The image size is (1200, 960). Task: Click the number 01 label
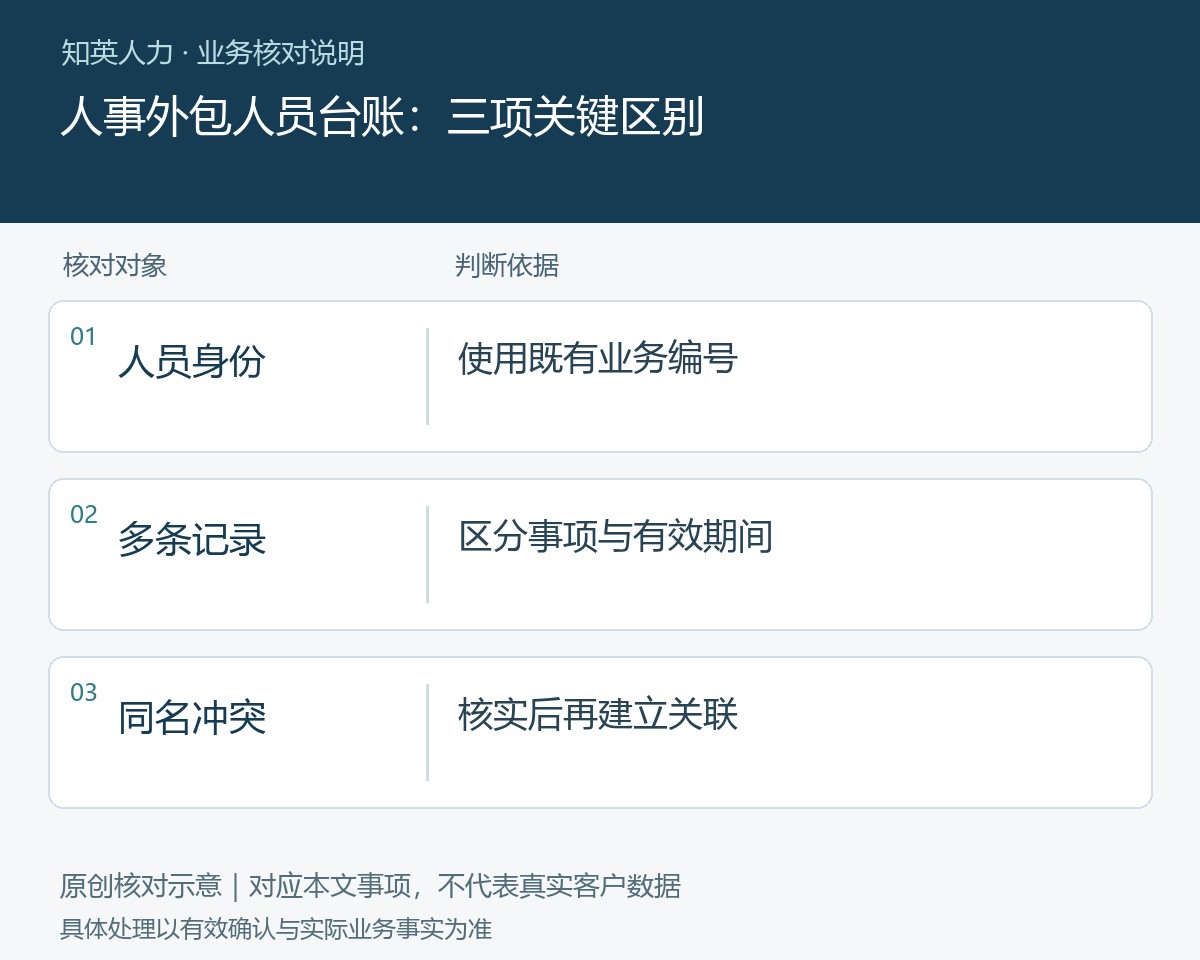[x=83, y=337]
